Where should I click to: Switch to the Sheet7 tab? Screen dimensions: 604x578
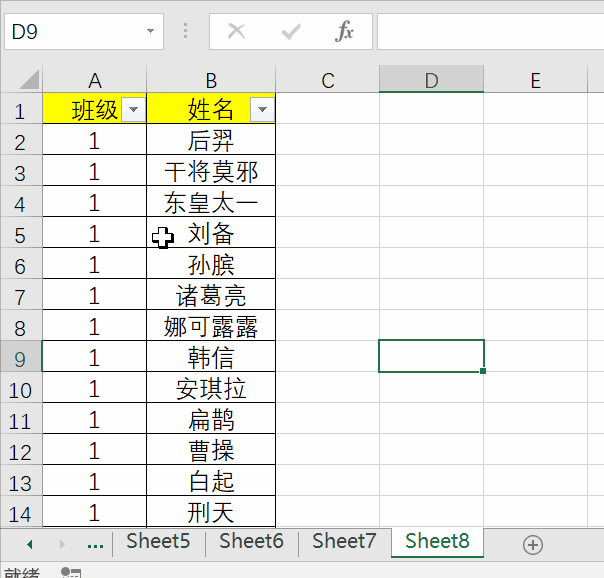click(344, 541)
